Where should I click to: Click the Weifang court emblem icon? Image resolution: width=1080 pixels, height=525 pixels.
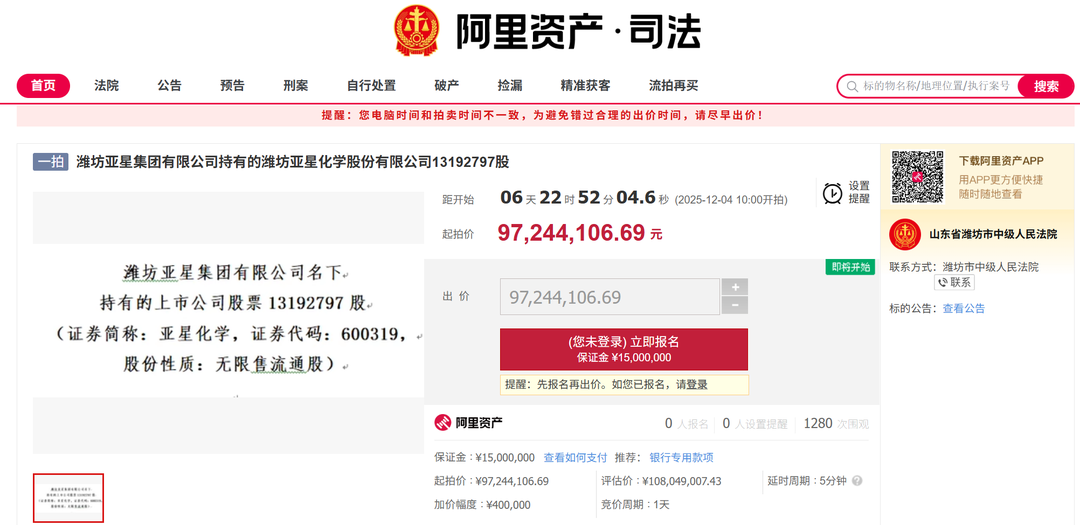click(905, 235)
